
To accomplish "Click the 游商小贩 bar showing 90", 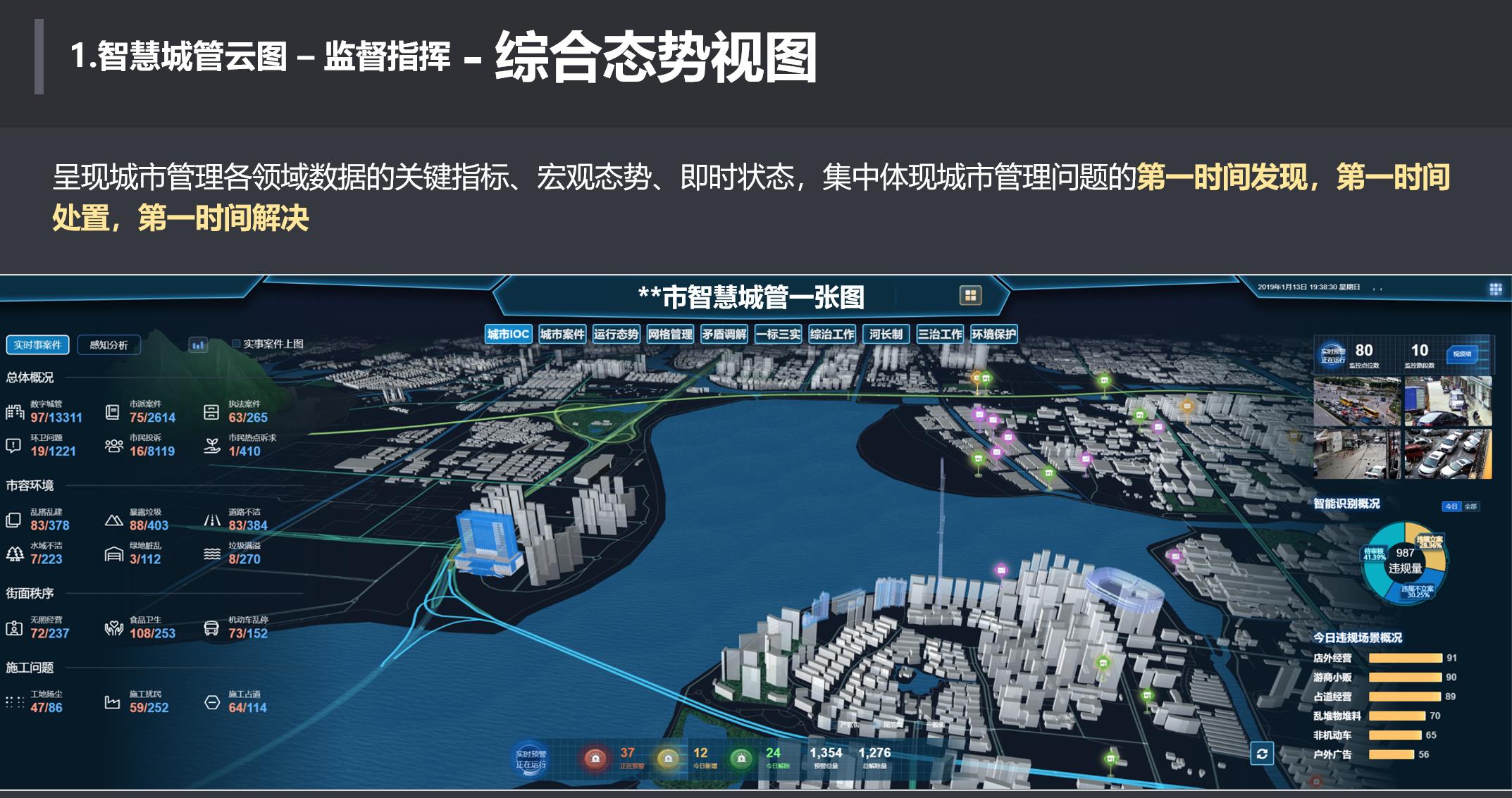I will (x=1405, y=677).
